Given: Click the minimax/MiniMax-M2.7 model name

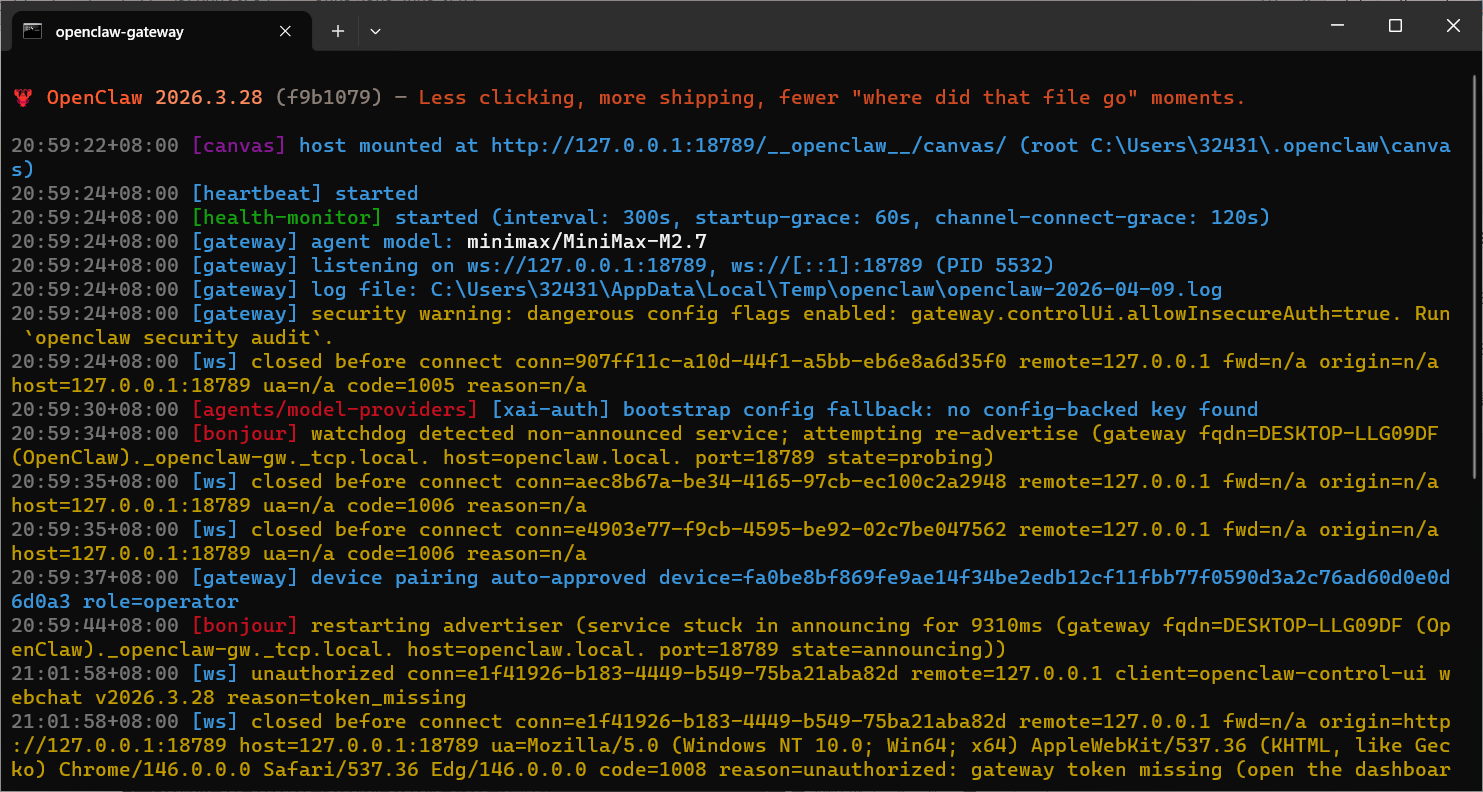Looking at the screenshot, I should point(586,242).
